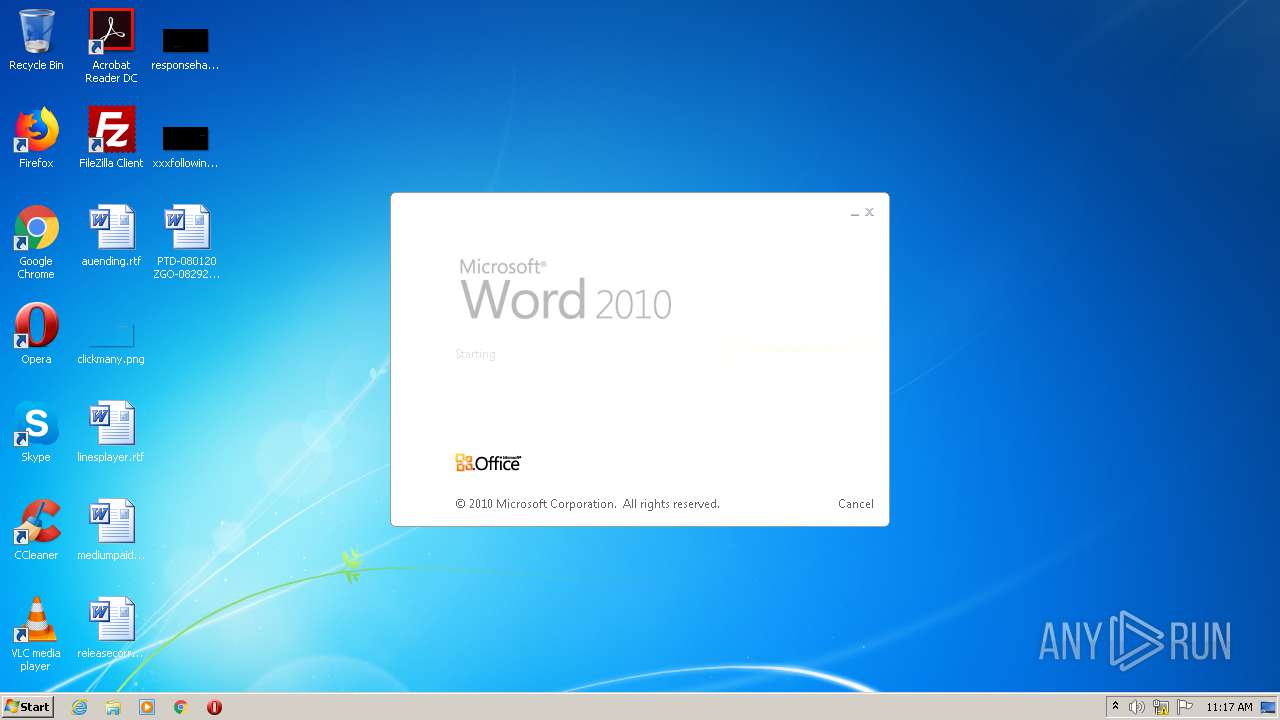Select the releasecom document icon

(111, 628)
